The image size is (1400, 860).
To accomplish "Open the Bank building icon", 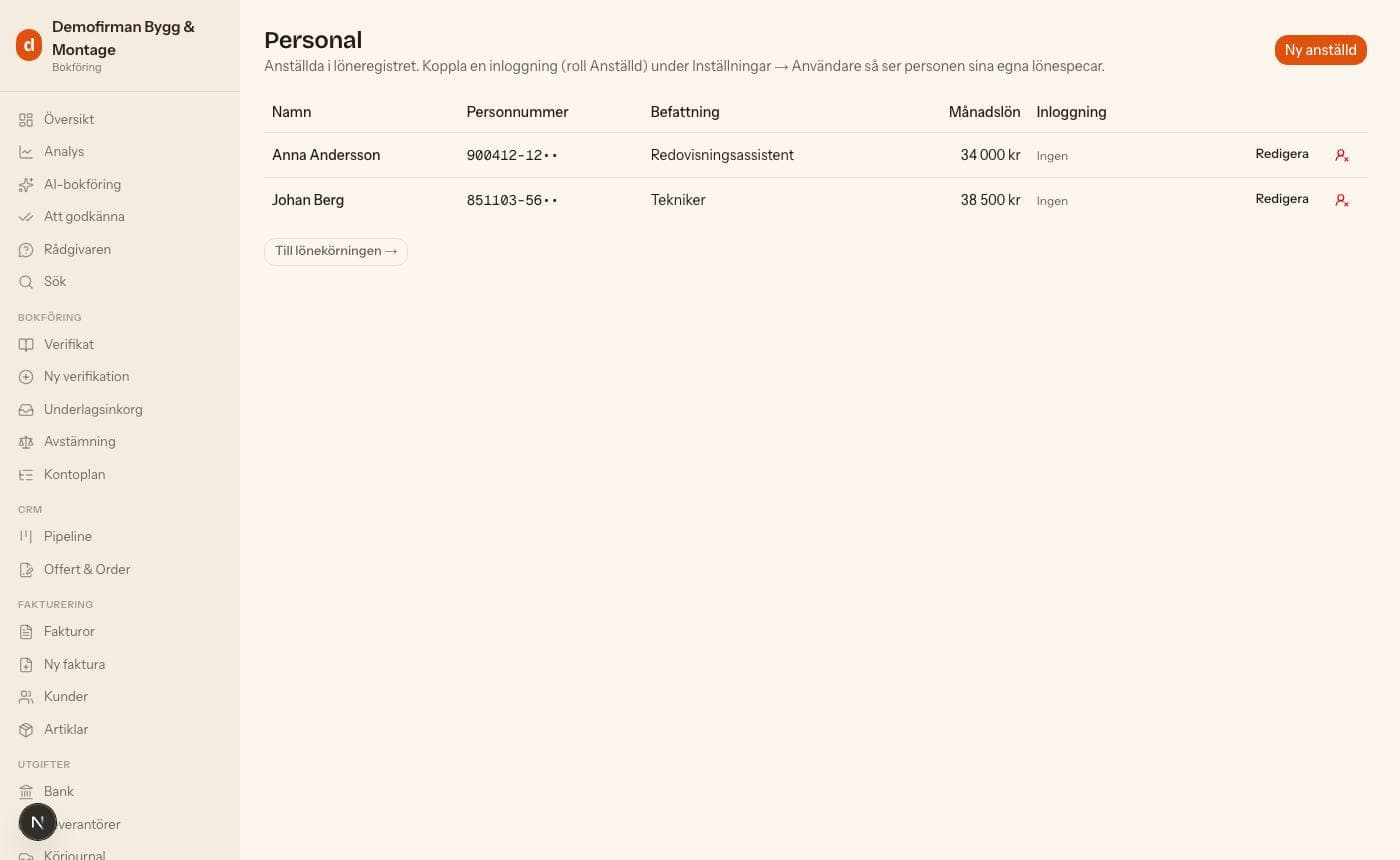I will pos(26,792).
